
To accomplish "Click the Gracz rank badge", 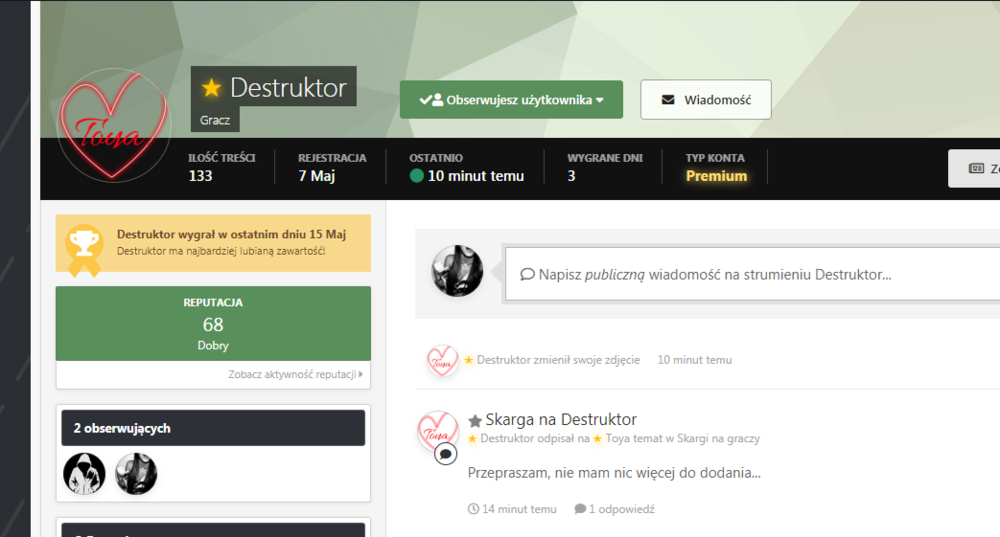I will [215, 120].
